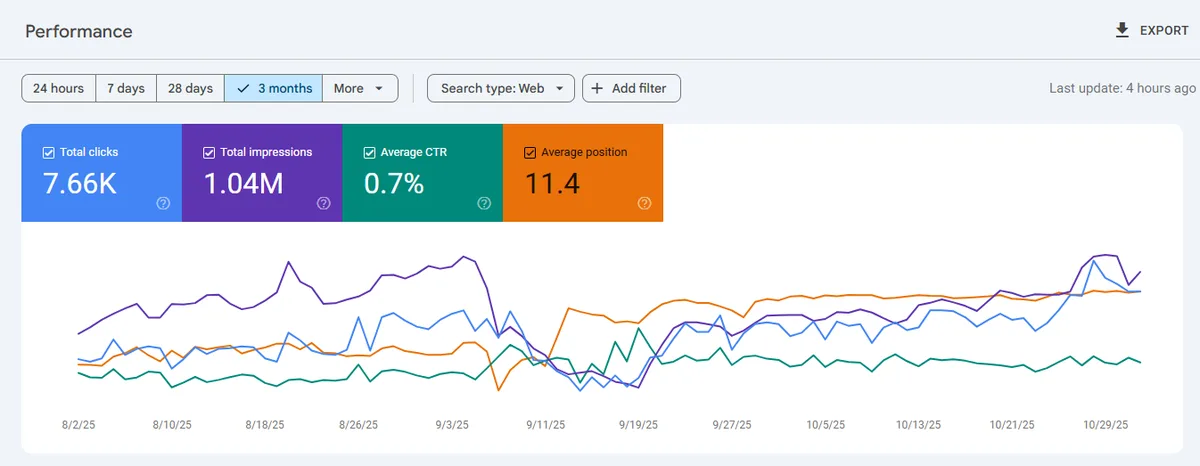Select the 28 days date range
The width and height of the screenshot is (1200, 466).
(x=190, y=88)
